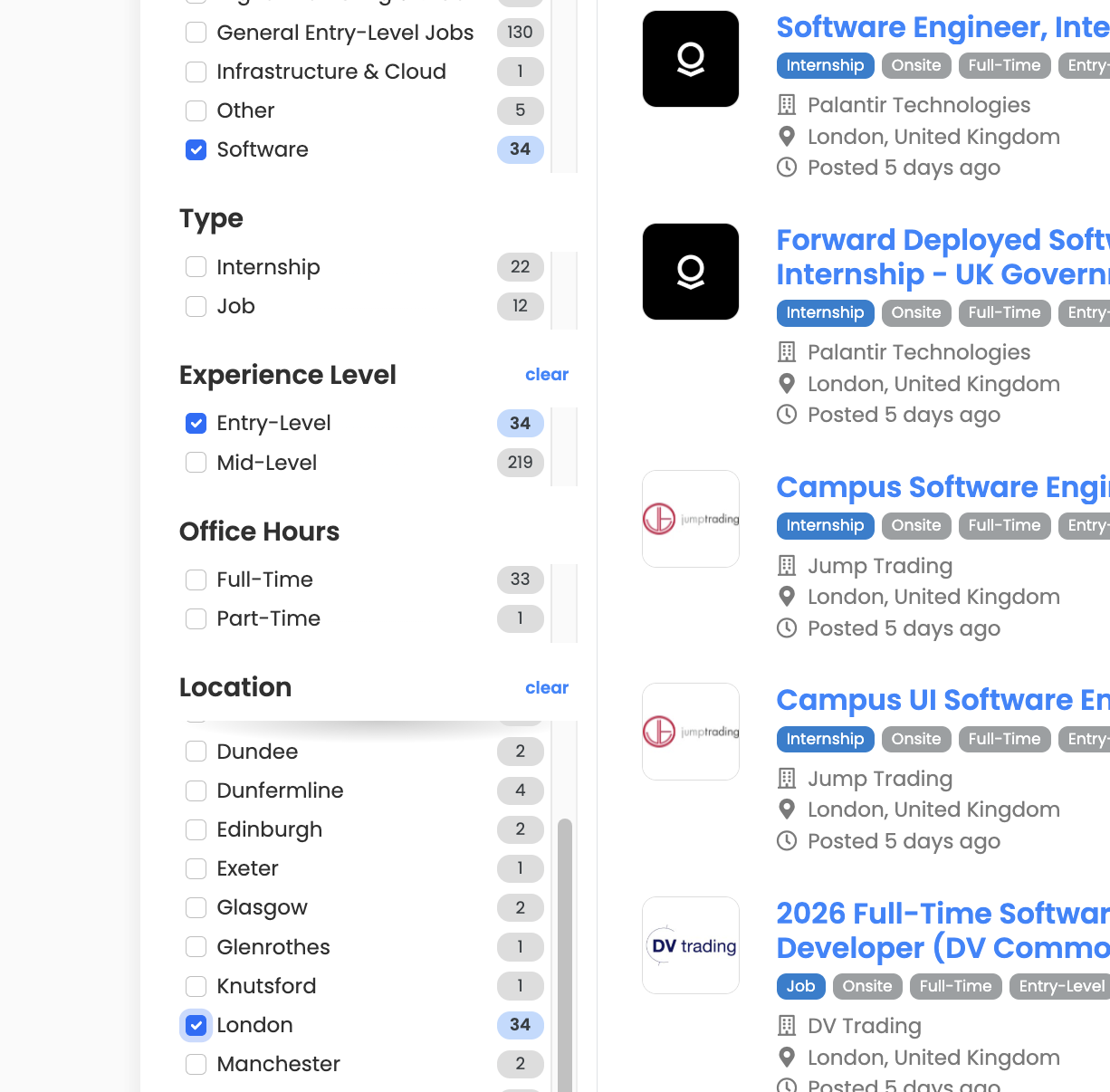The height and width of the screenshot is (1092, 1110).
Task: Check the Other category checkbox
Action: pyautogui.click(x=196, y=110)
